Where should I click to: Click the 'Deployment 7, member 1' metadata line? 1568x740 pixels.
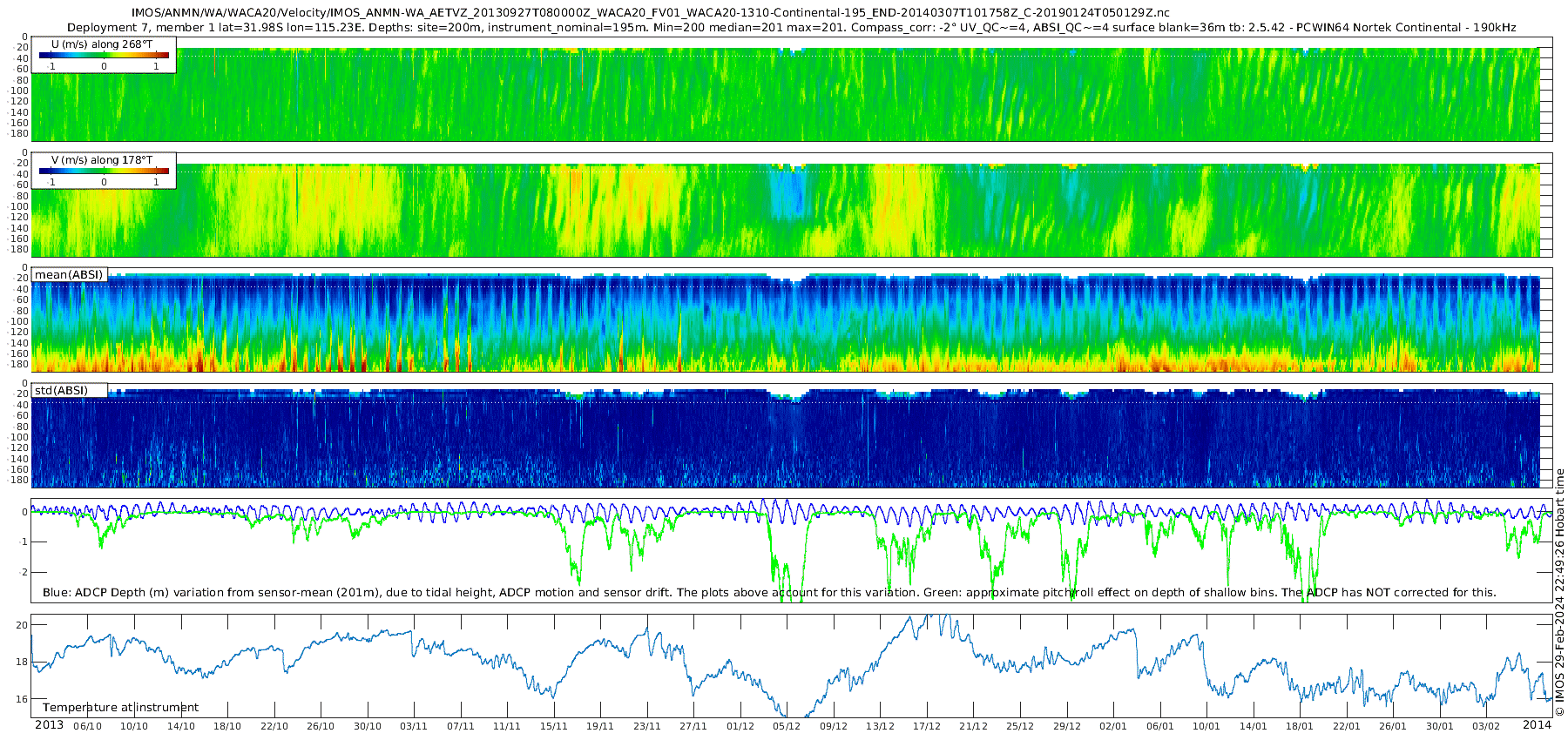pos(791,28)
